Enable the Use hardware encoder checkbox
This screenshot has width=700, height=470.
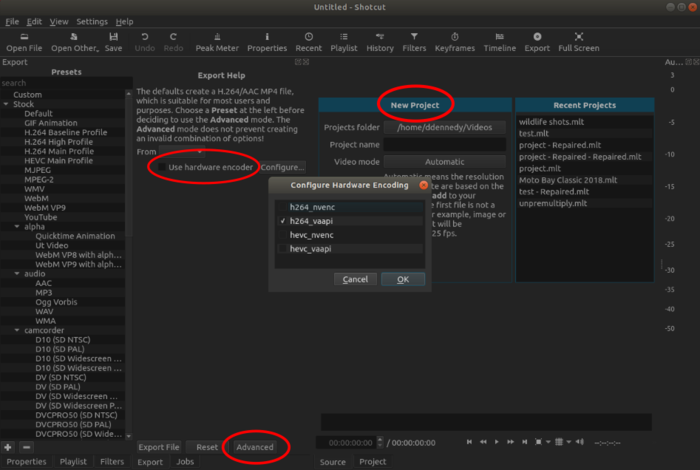coord(160,167)
